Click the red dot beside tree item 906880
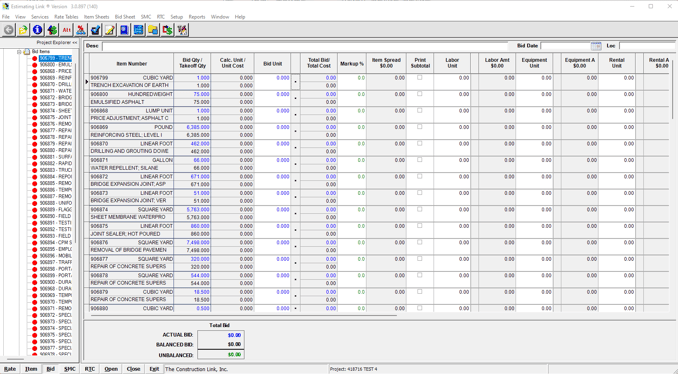 coord(35,150)
